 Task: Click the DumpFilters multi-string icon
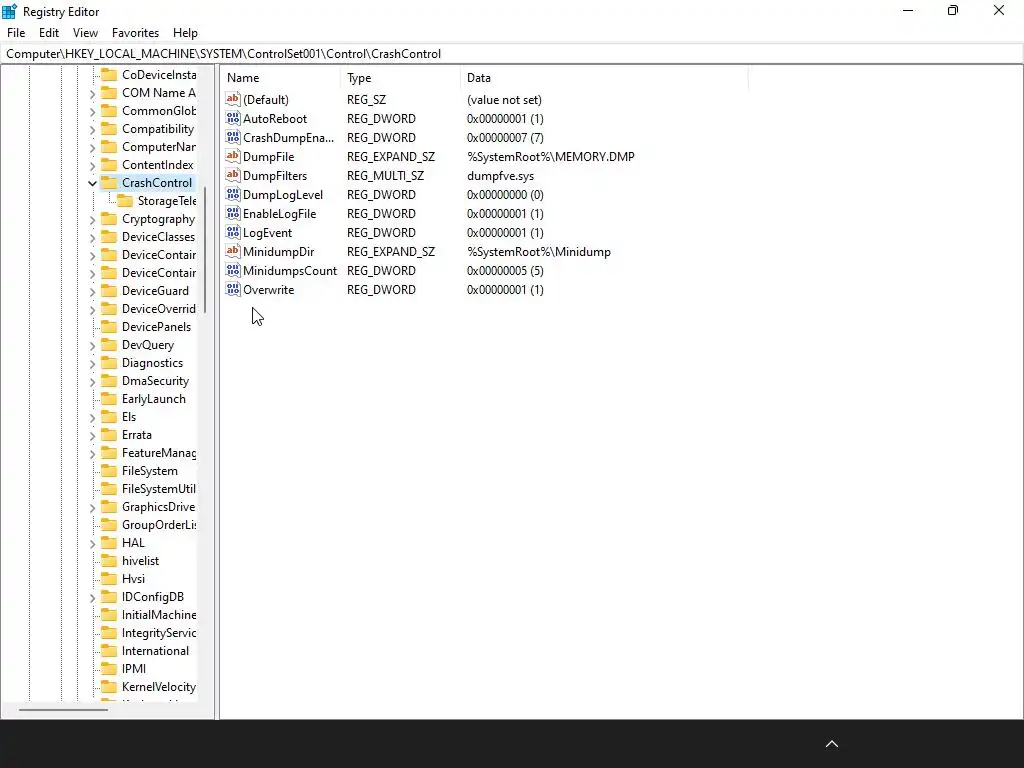tap(233, 175)
